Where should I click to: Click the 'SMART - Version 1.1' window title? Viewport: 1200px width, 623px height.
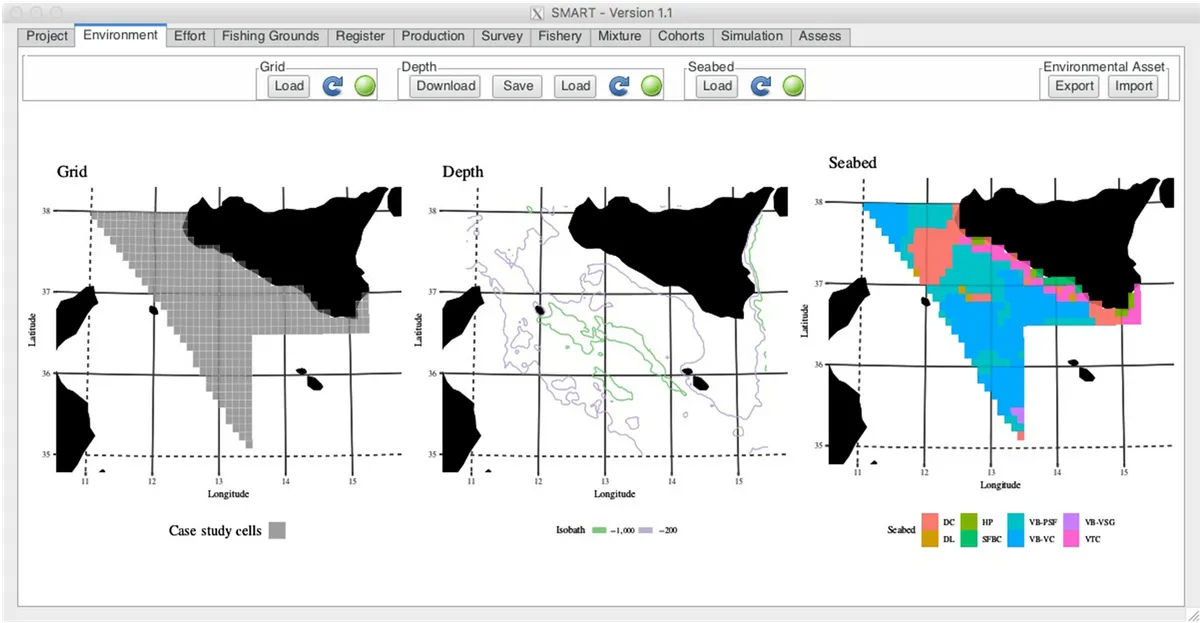[x=612, y=13]
